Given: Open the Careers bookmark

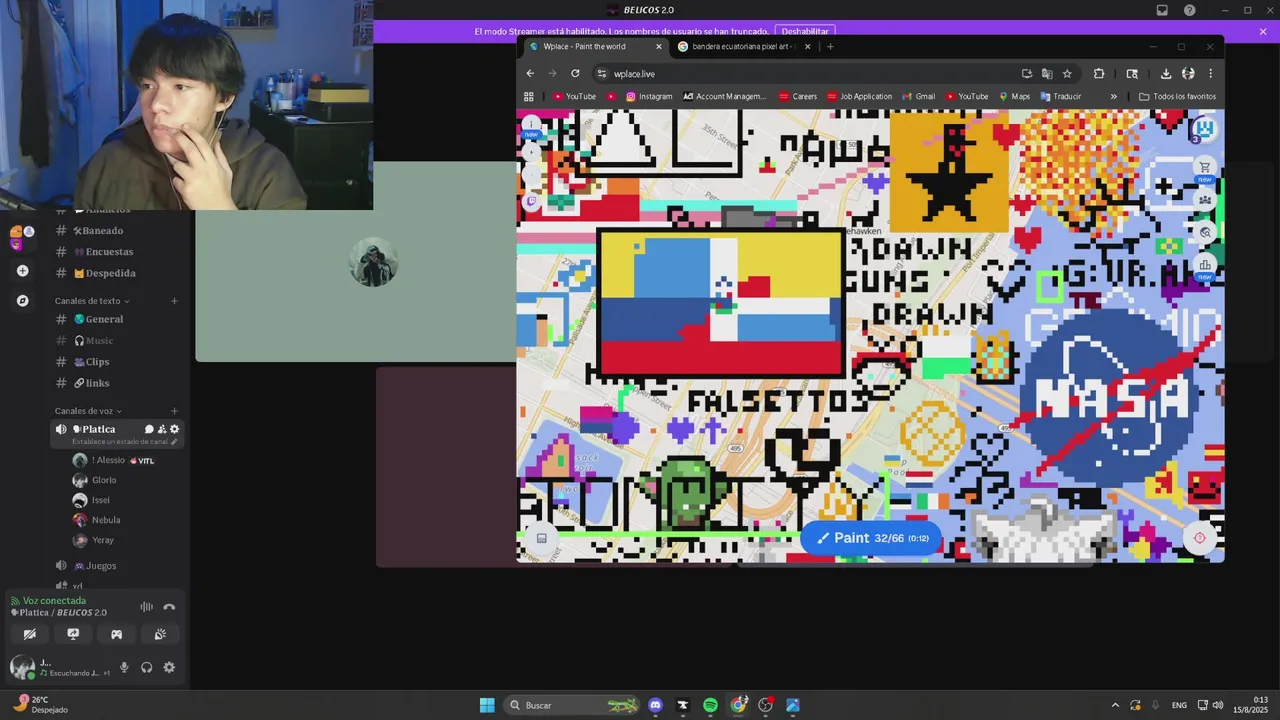Looking at the screenshot, I should coord(798,96).
